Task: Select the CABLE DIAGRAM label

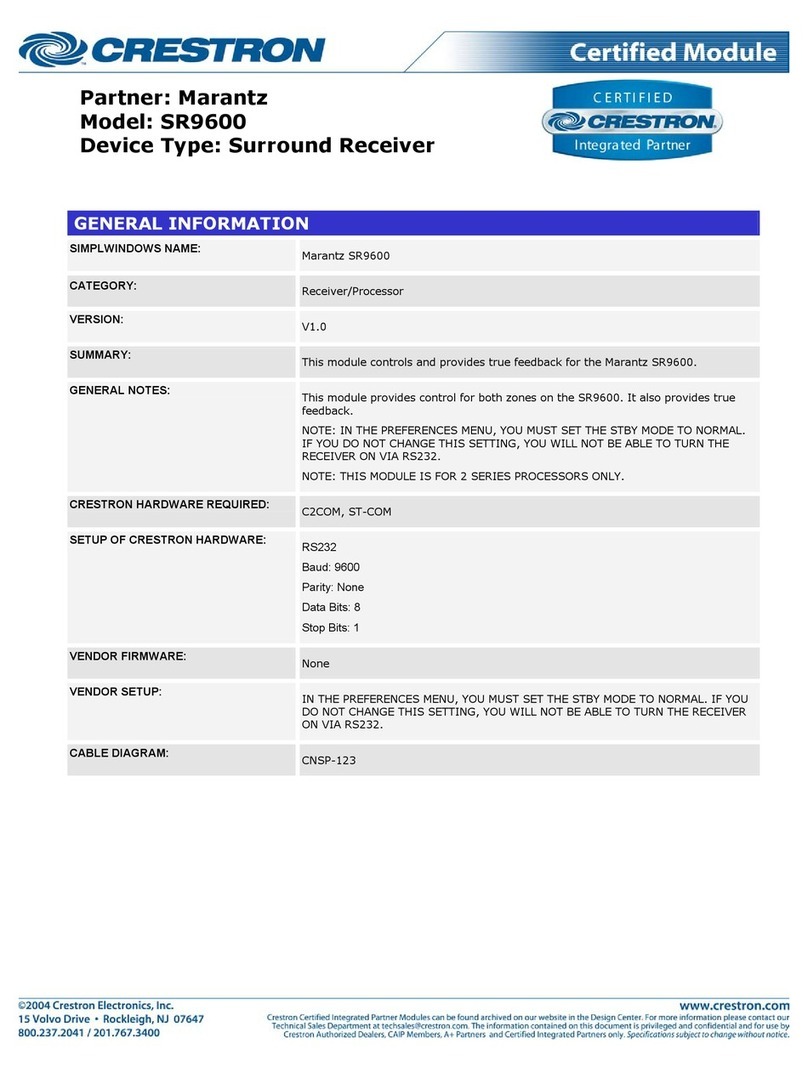Action: [x=119, y=753]
